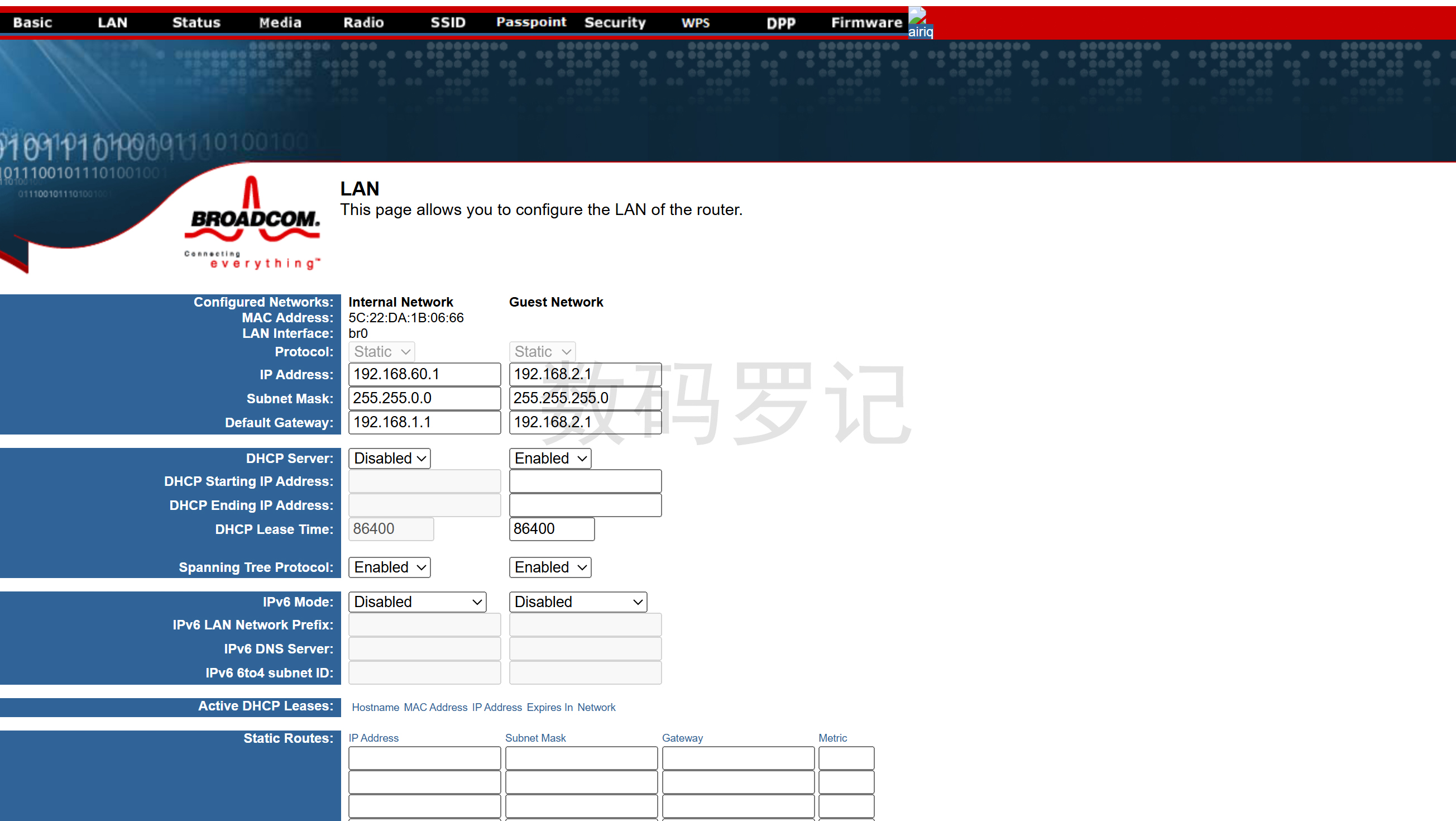Click Guest DHCP Starting IP Address field
This screenshot has height=821, width=1456.
[585, 481]
